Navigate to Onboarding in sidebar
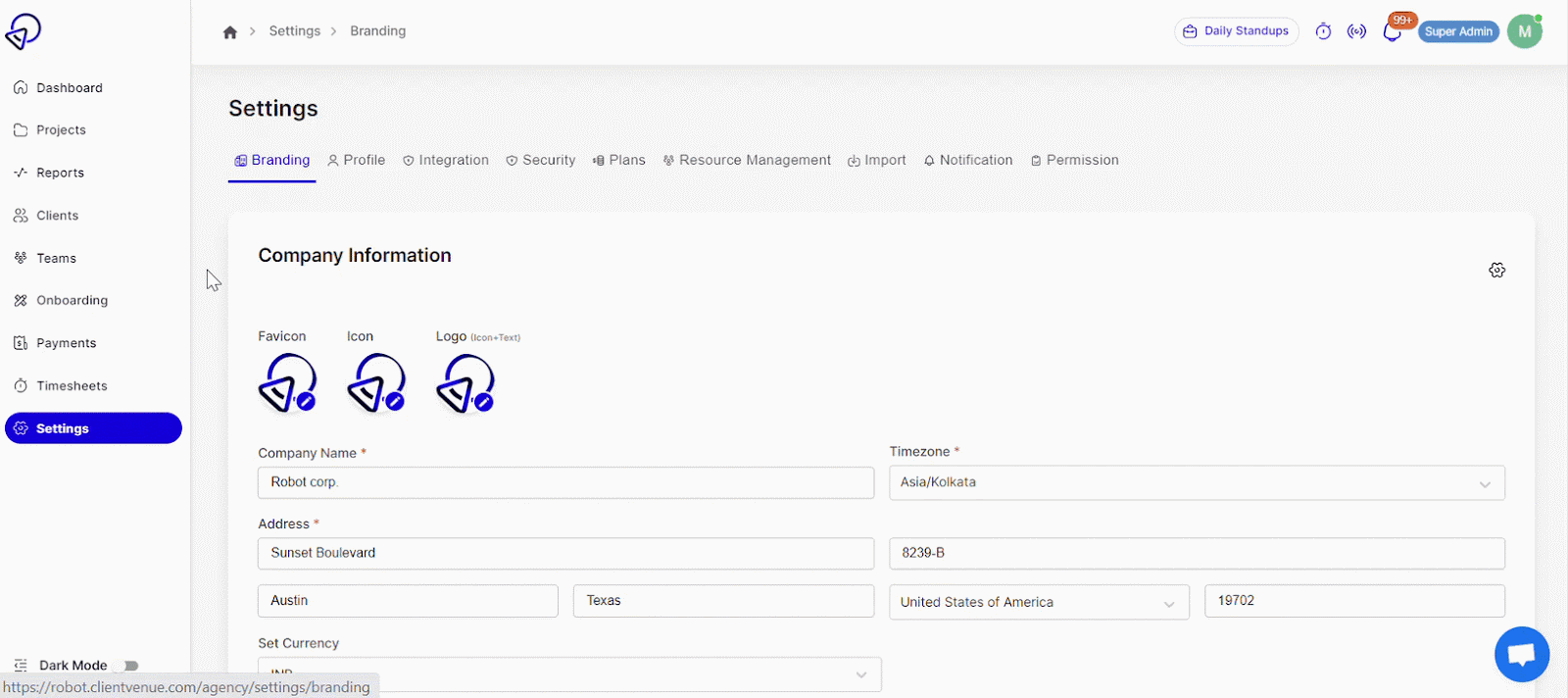 pos(72,301)
